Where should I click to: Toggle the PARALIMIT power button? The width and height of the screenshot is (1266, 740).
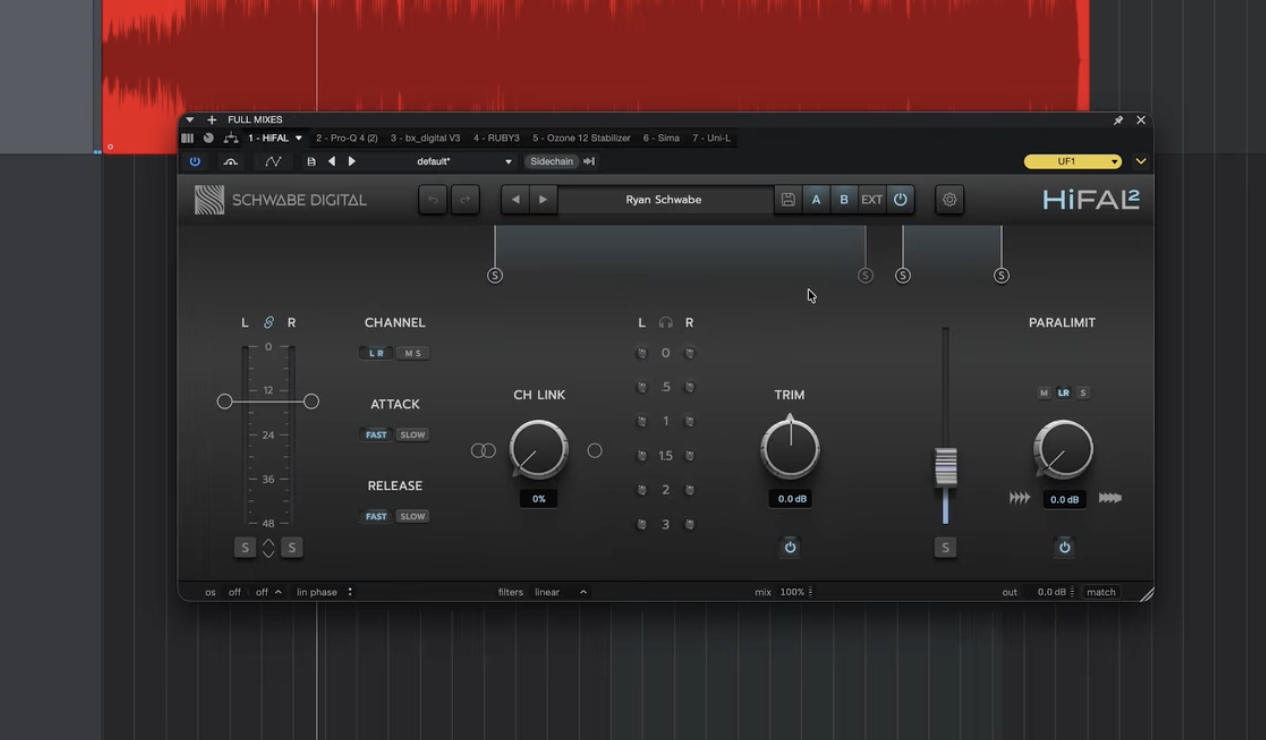click(1064, 547)
